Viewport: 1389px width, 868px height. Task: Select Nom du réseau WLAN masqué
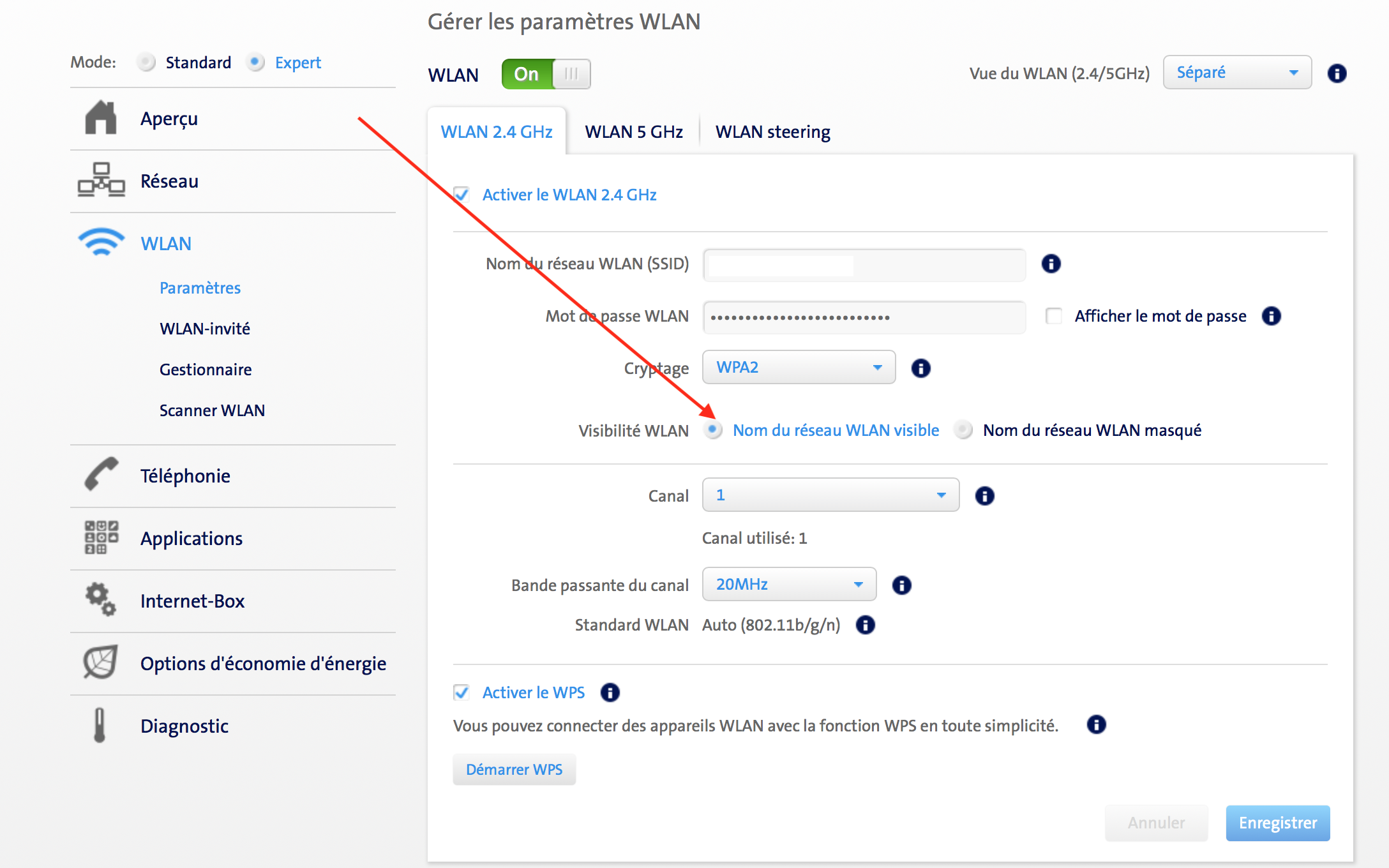(963, 430)
